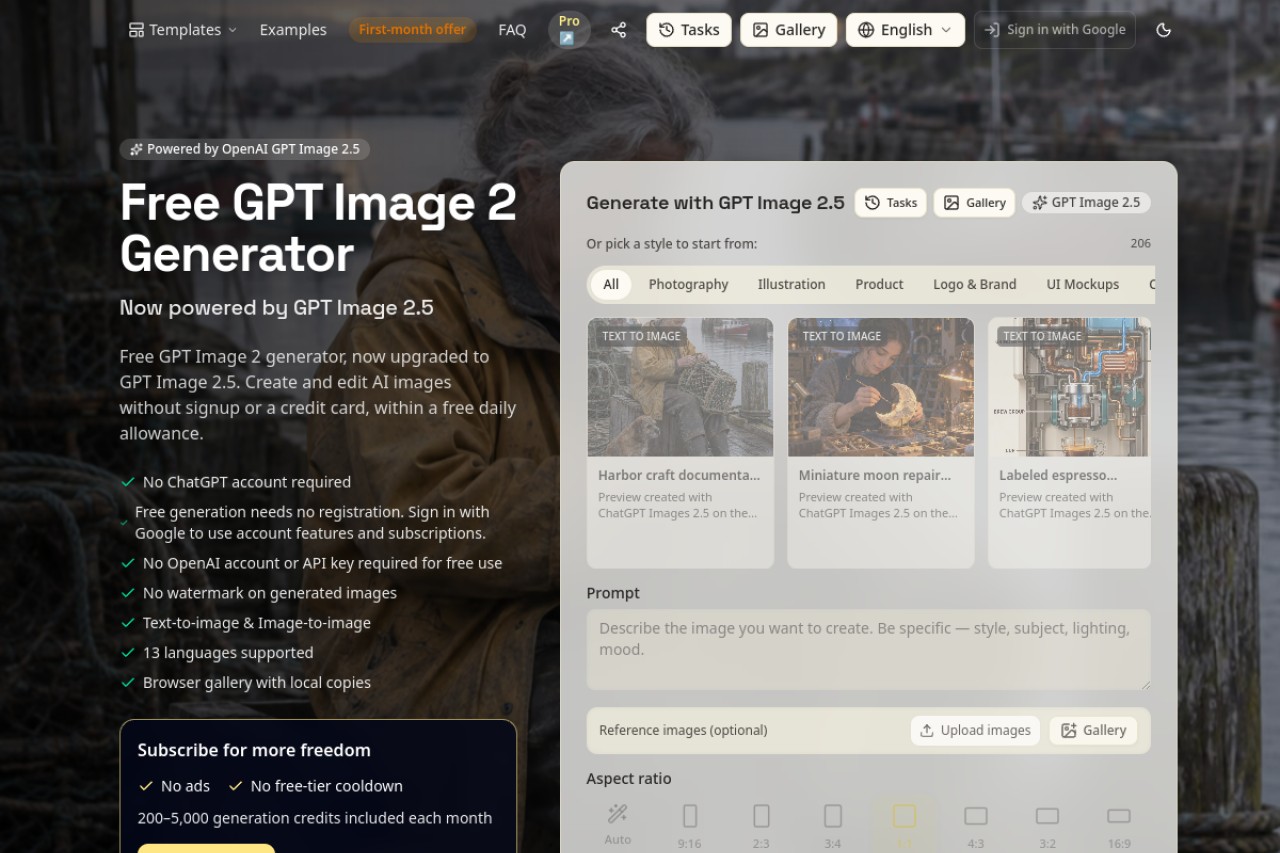Expand the English language dropdown
Screen dimensions: 1280x853
point(905,30)
